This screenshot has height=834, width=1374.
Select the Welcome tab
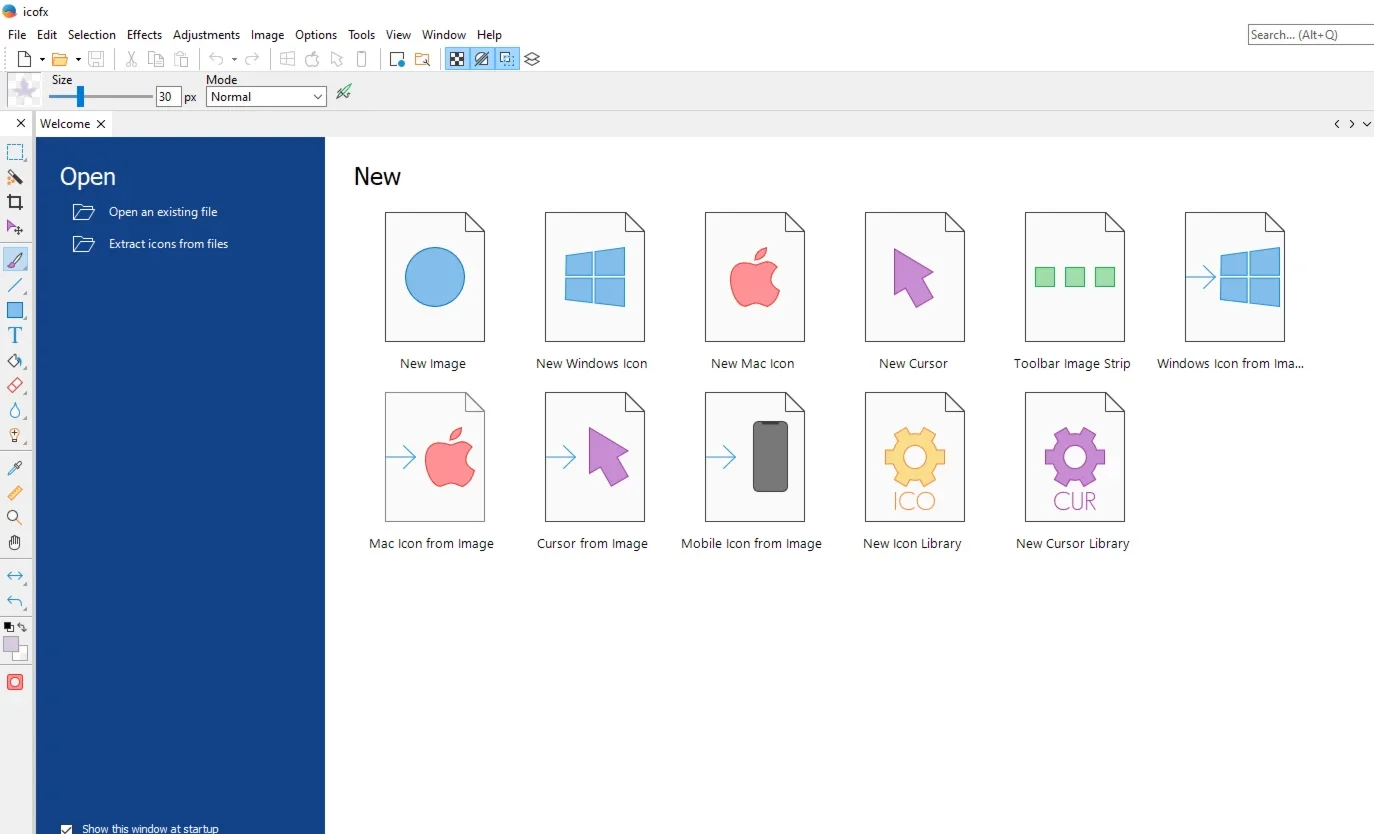[x=65, y=124]
